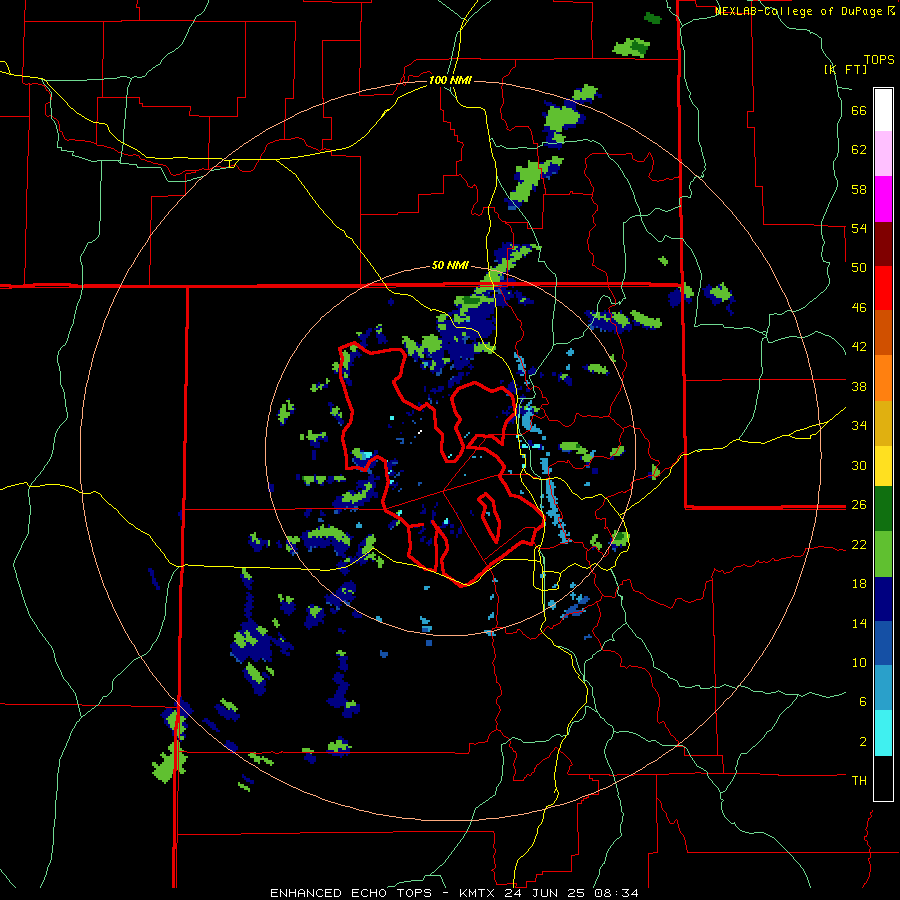Pick the cyan legend swatch
Viewport: 900px width, 900px height.
tap(883, 733)
